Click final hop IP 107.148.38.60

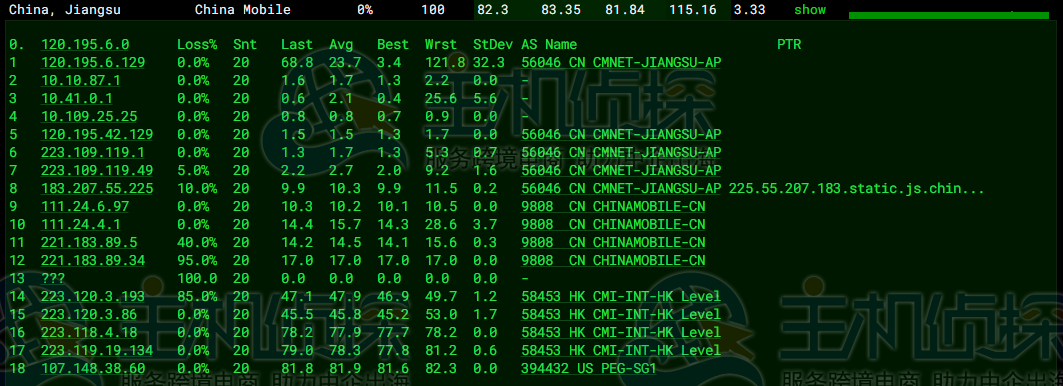pos(93,368)
